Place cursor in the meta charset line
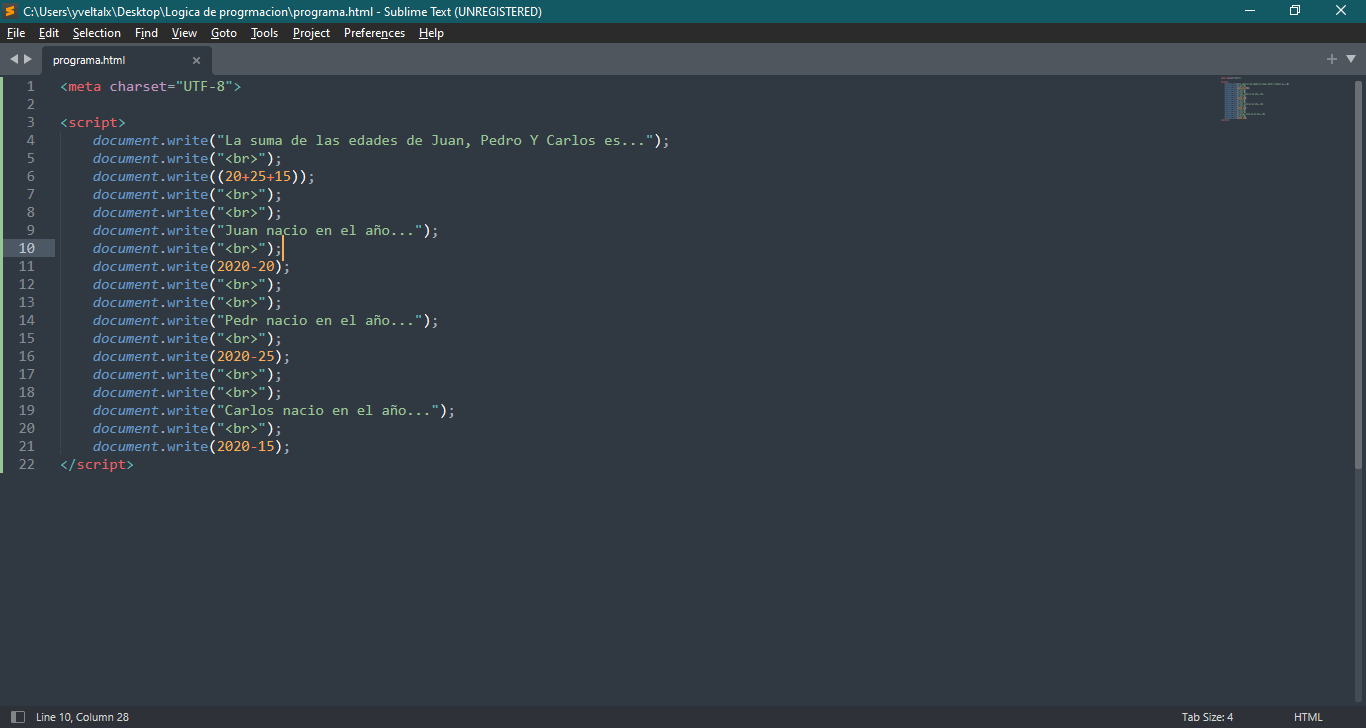The height and width of the screenshot is (728, 1366). tap(151, 86)
